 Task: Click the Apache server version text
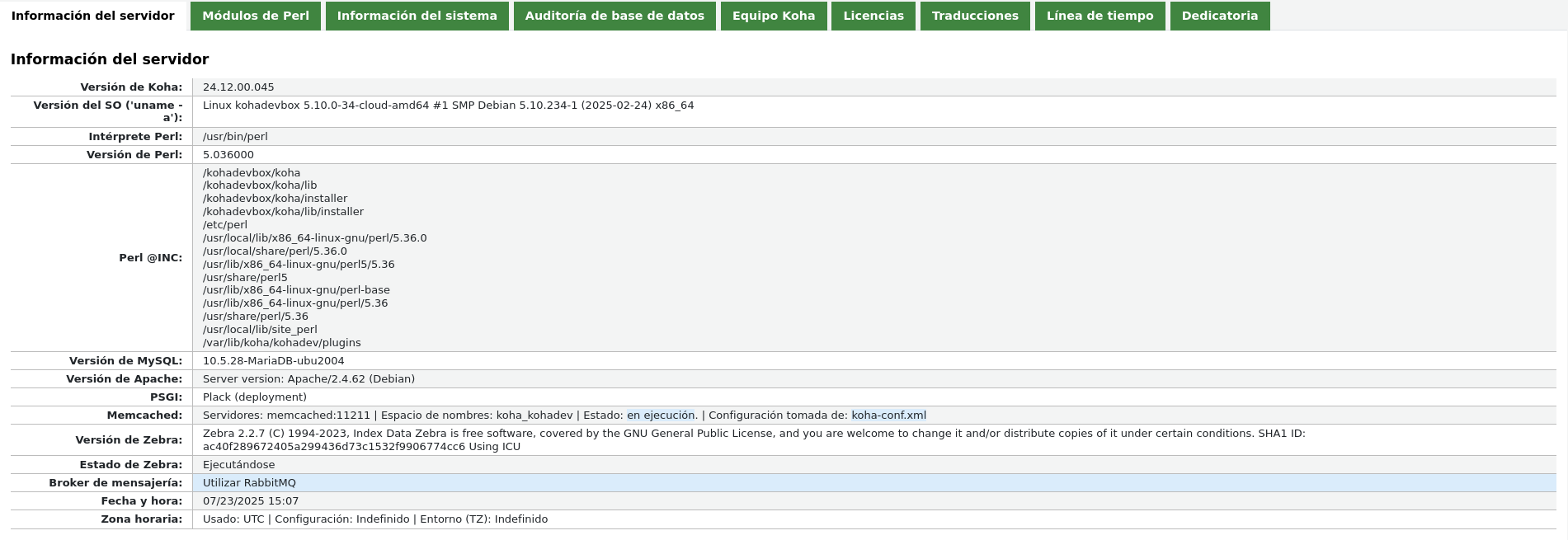point(308,379)
